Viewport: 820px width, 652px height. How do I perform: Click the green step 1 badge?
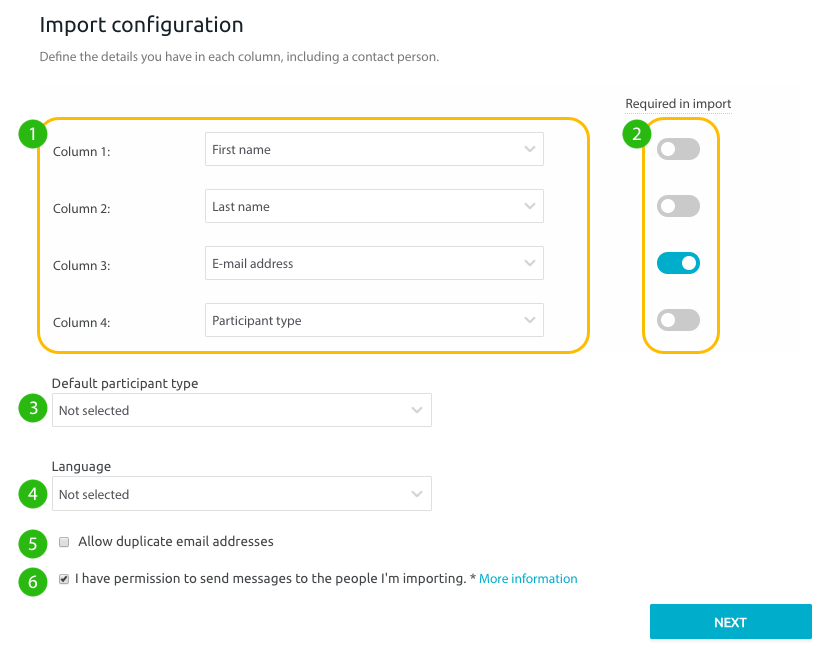click(31, 134)
